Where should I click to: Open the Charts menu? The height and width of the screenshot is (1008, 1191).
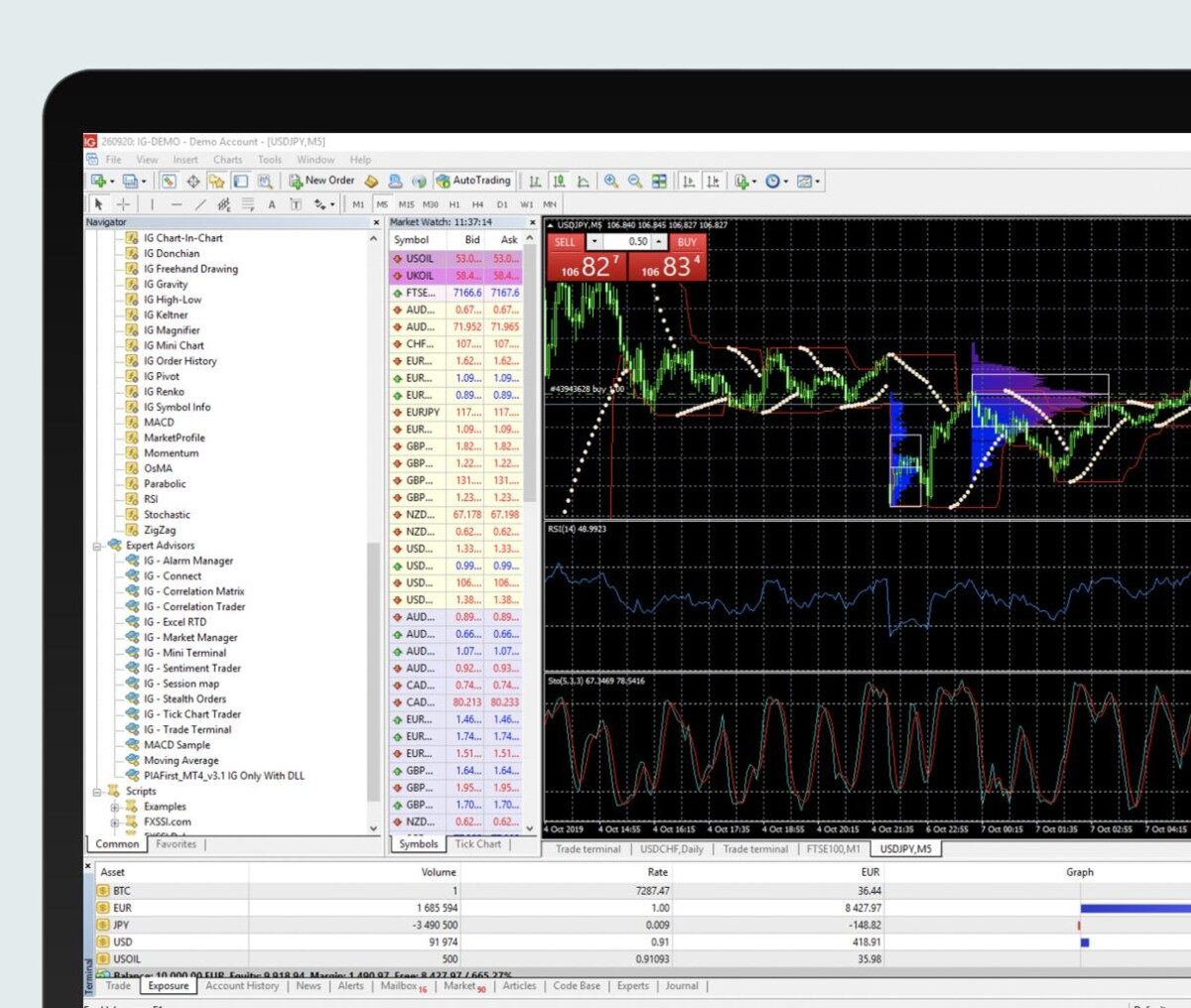pos(227,159)
